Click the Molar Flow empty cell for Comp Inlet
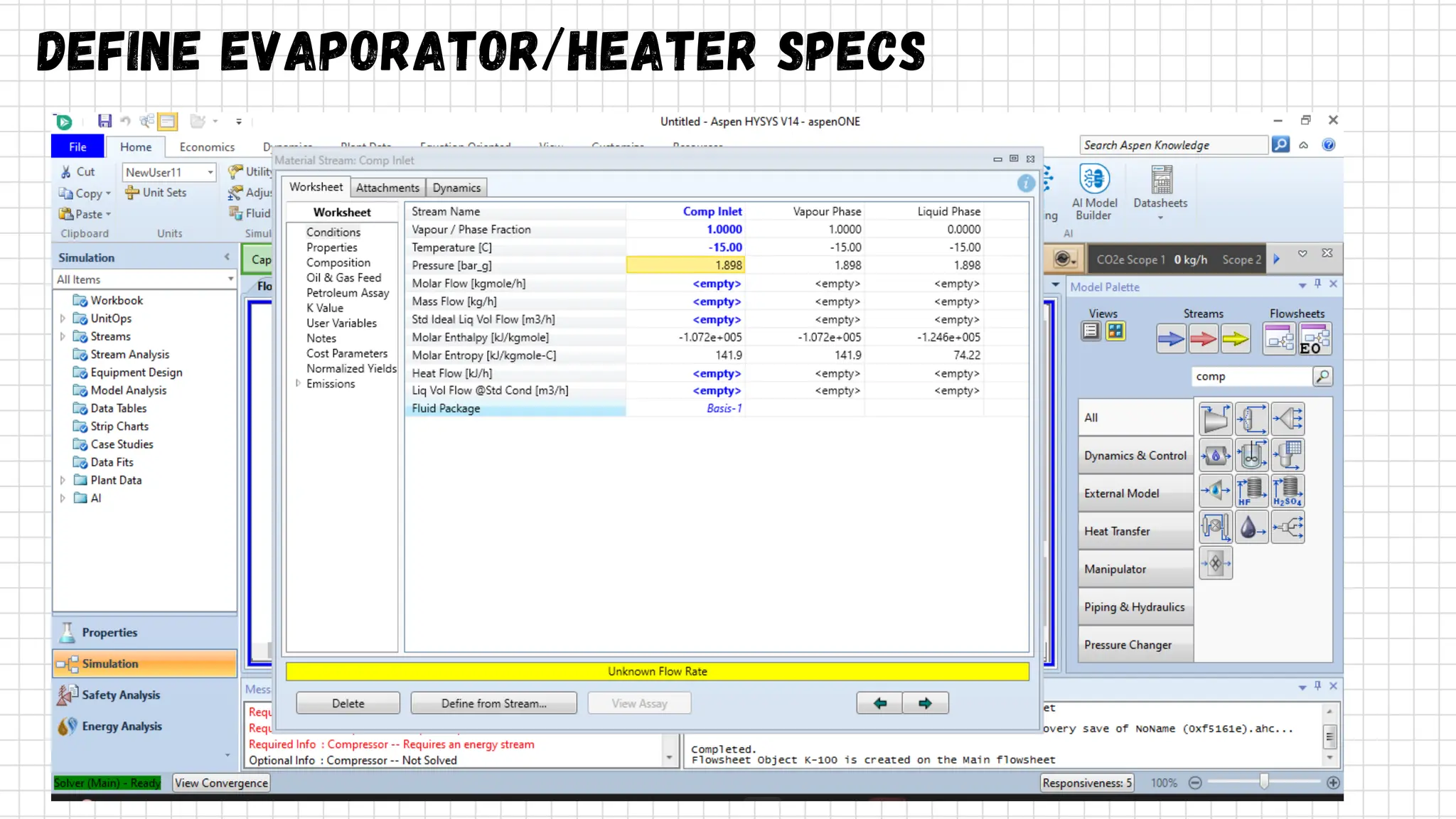1456x819 pixels. (x=685, y=283)
